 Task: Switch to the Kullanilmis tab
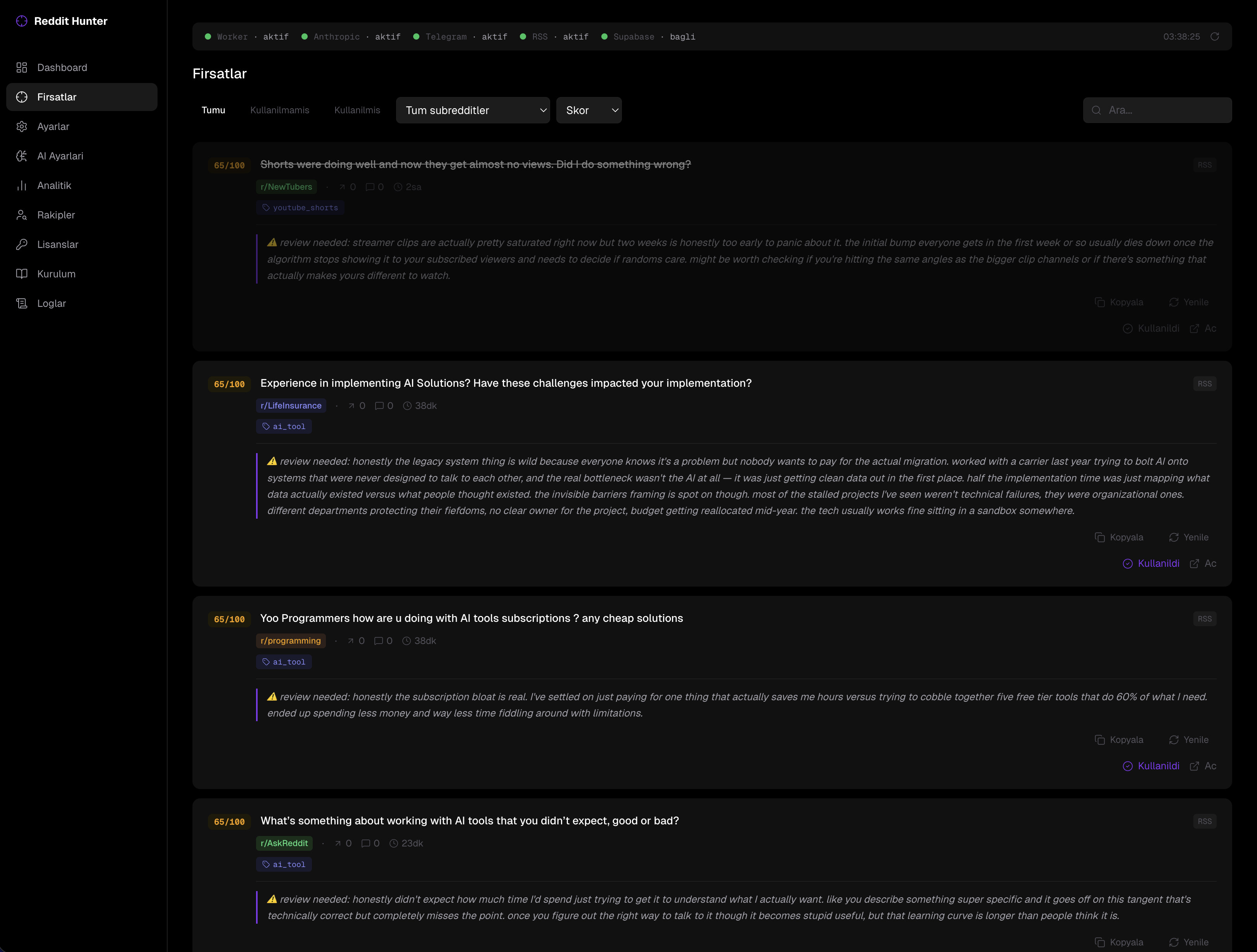click(357, 110)
